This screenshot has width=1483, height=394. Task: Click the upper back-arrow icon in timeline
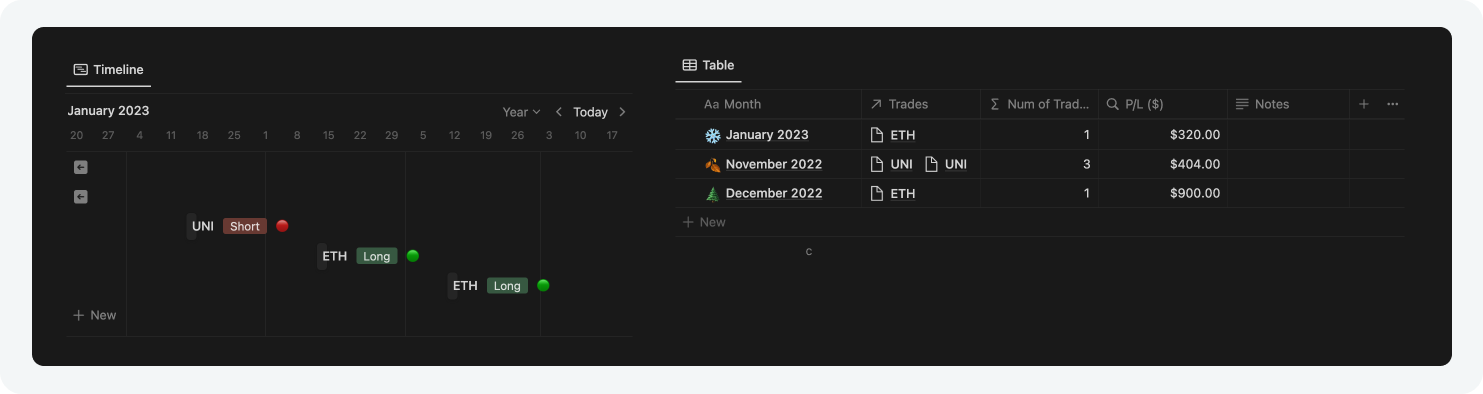click(81, 167)
